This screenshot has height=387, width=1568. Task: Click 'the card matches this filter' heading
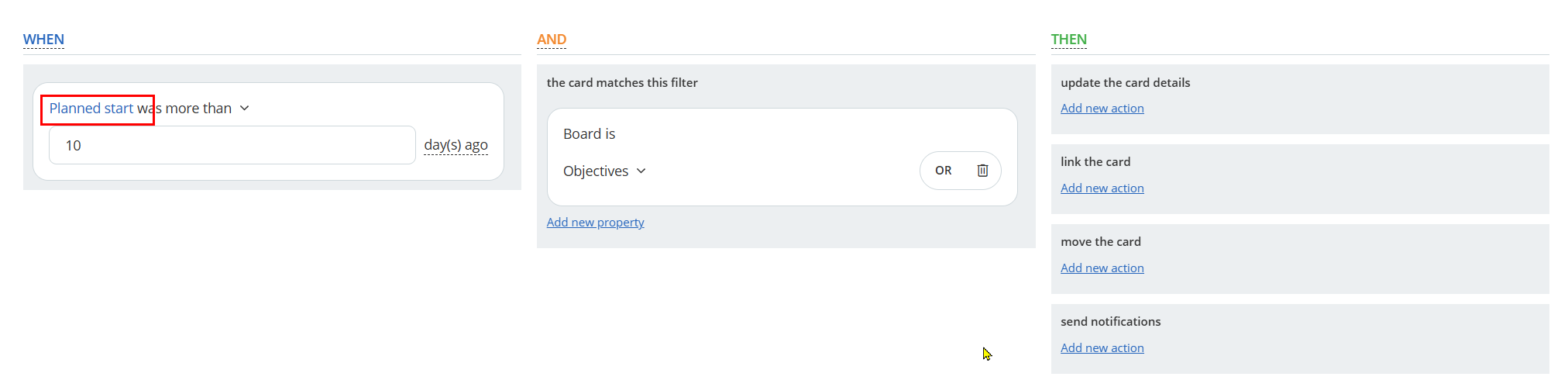point(622,83)
